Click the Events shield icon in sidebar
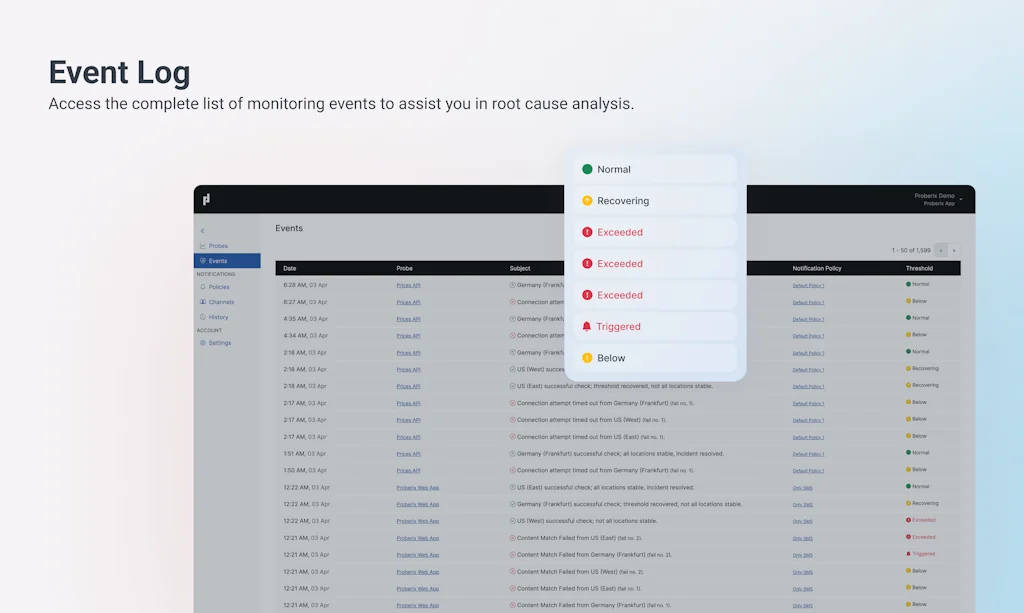1024x613 pixels. (x=203, y=261)
